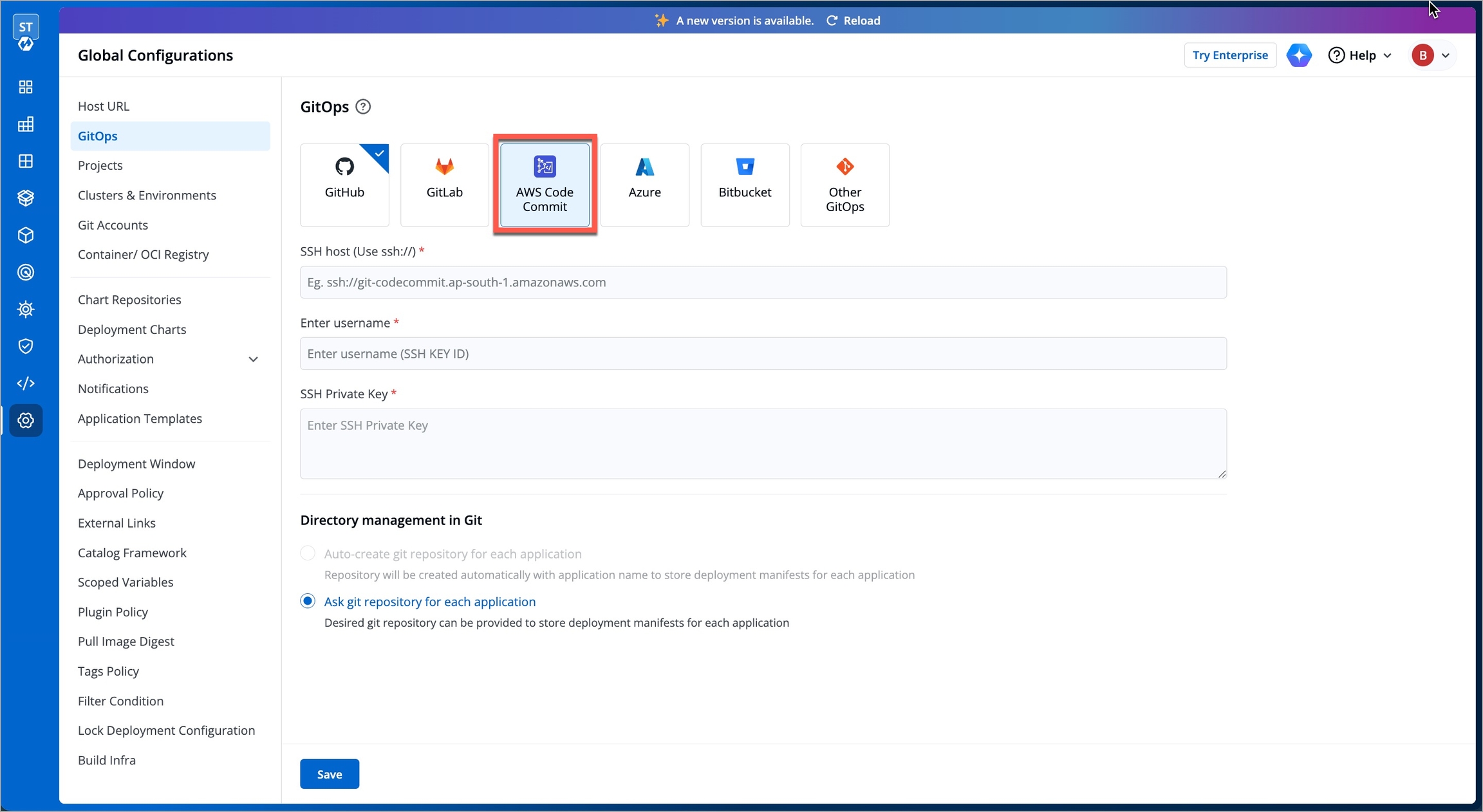This screenshot has height=812, width=1483.
Task: Go to Git Accounts settings
Action: pyautogui.click(x=113, y=225)
